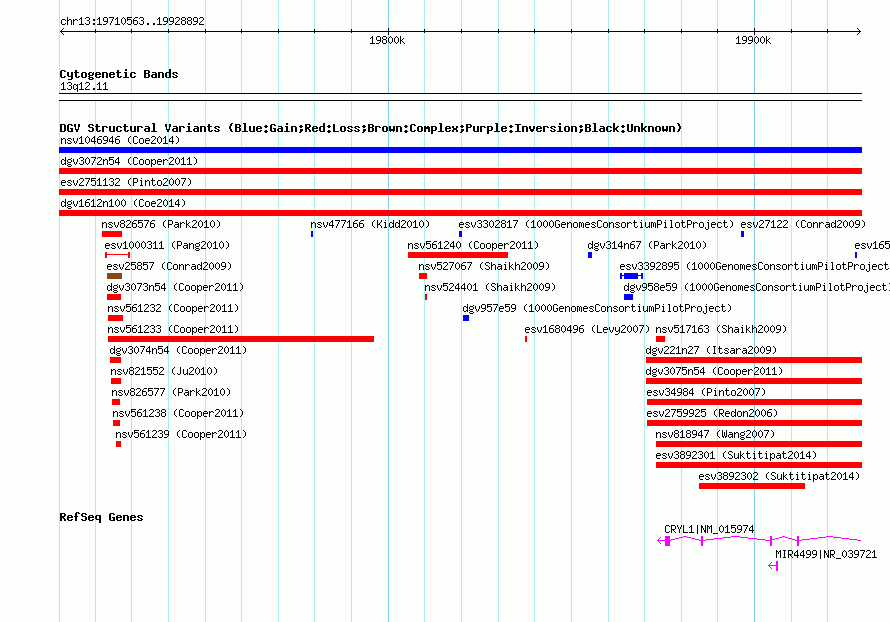Open the CRYL1|NM_015974 gene label
The image size is (890, 622).
coord(709,529)
